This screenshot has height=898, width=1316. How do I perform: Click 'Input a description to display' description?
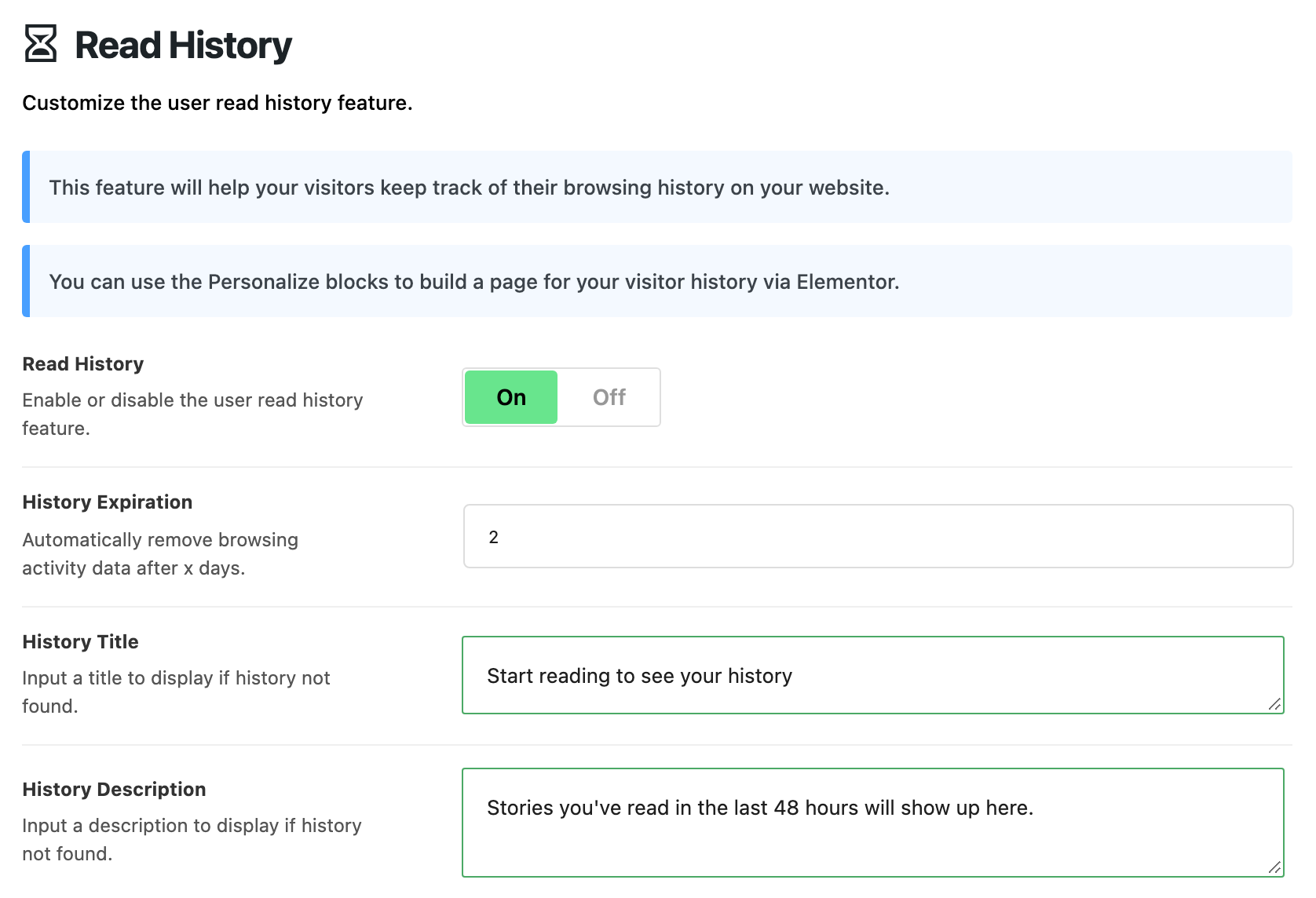[192, 840]
